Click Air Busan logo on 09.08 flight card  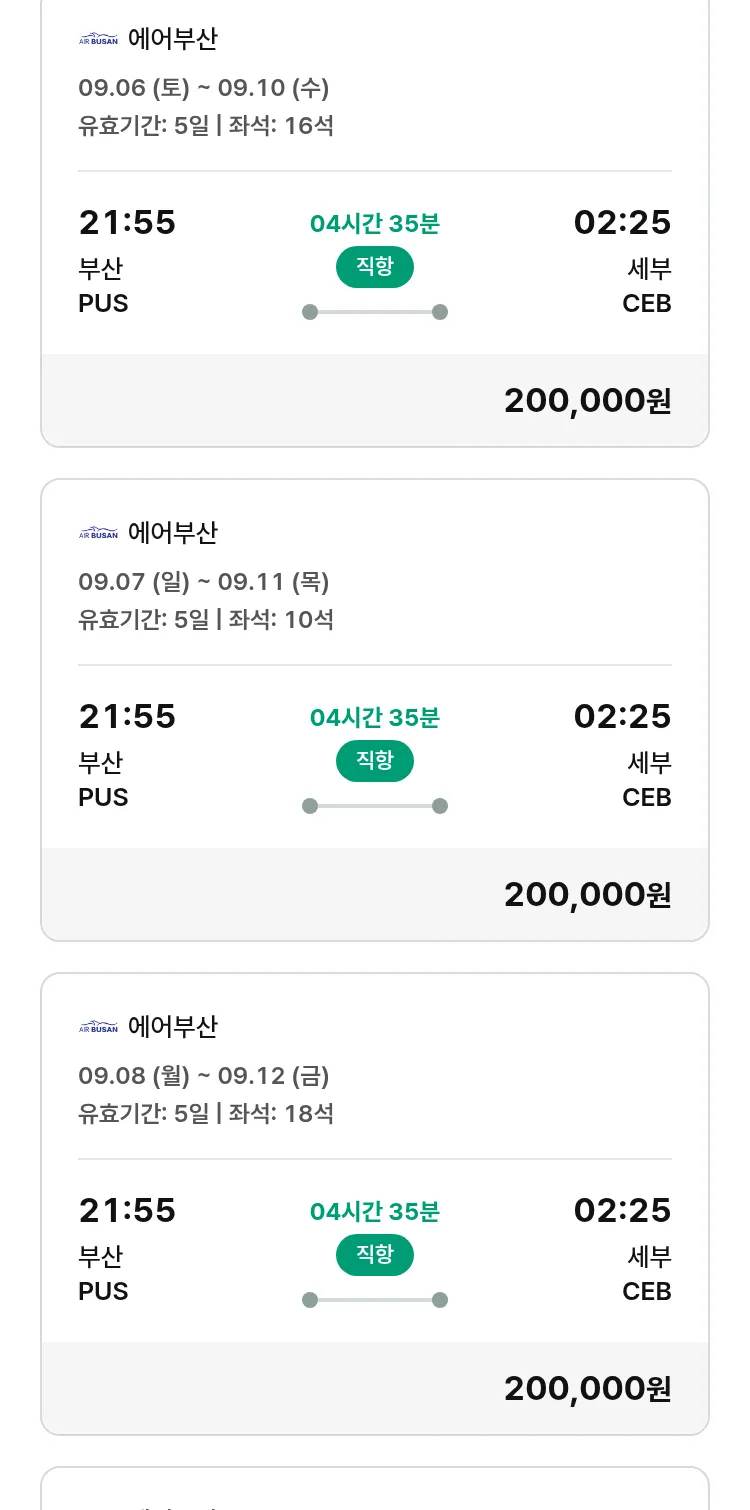pyautogui.click(x=98, y=1028)
